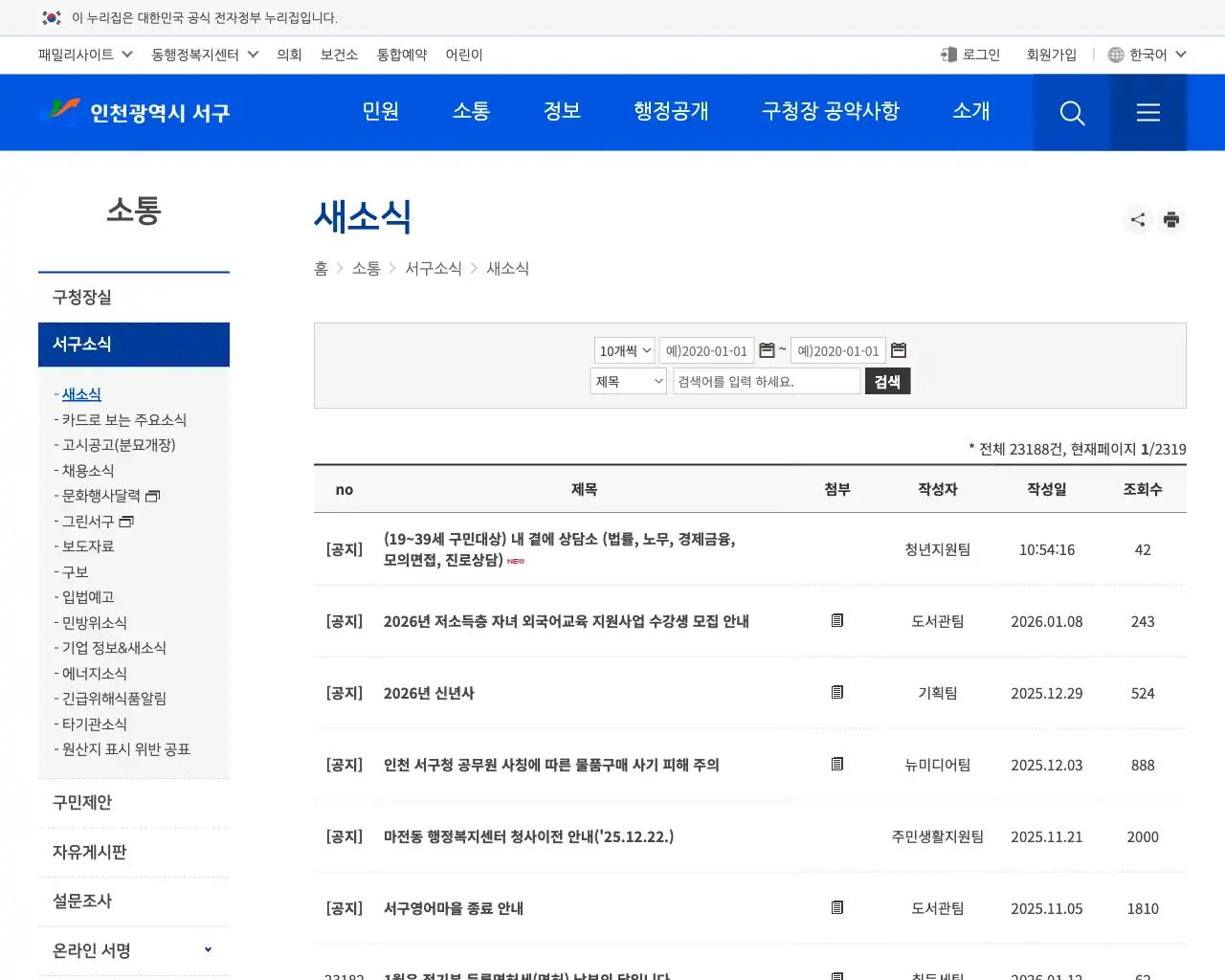This screenshot has height=980, width=1225.
Task: Open the end date calendar icon
Action: pyautogui.click(x=899, y=350)
